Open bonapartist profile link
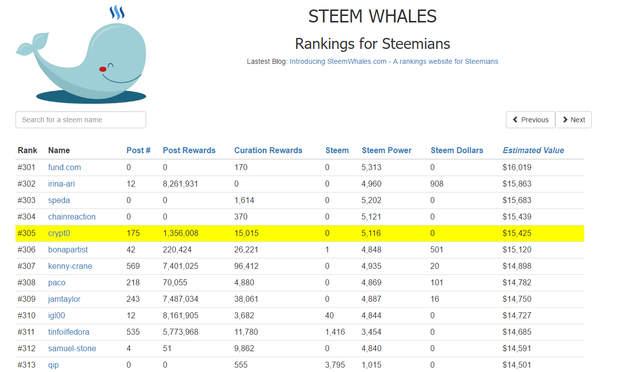Viewport: 640px width, 372px height. [x=68, y=249]
